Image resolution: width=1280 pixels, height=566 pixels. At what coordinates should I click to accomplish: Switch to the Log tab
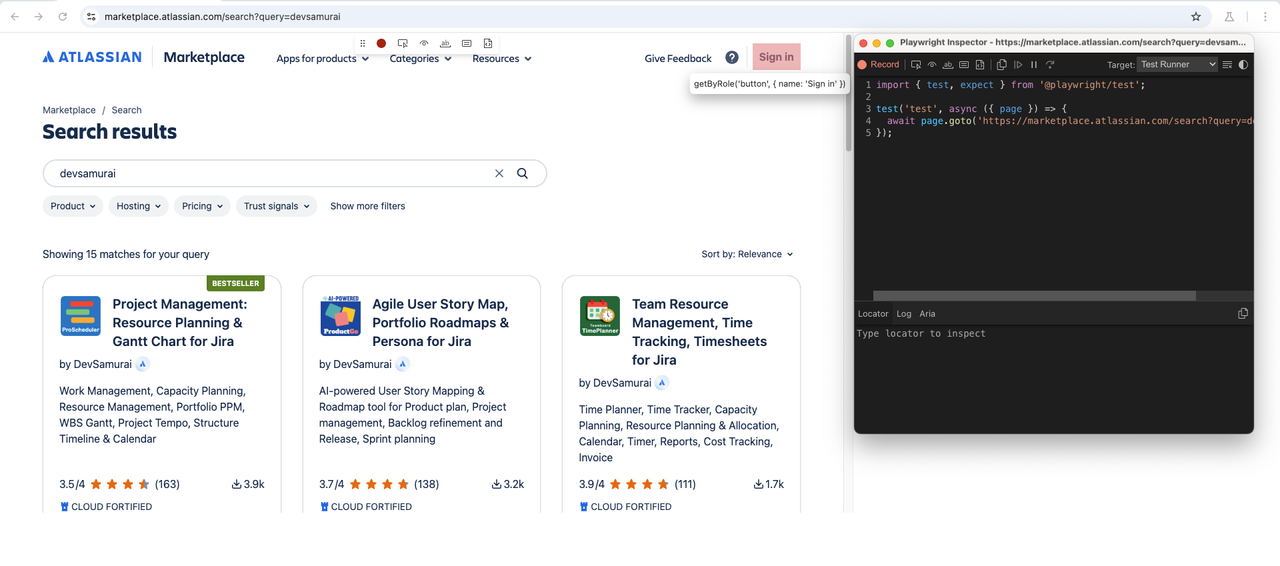903,313
